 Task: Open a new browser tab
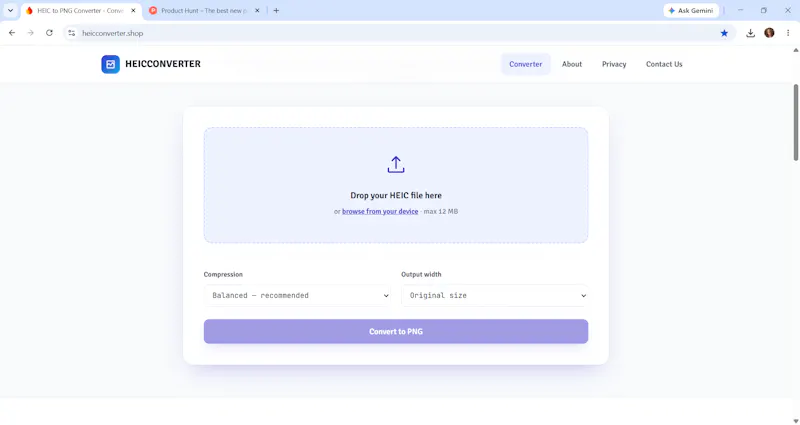coord(276,11)
